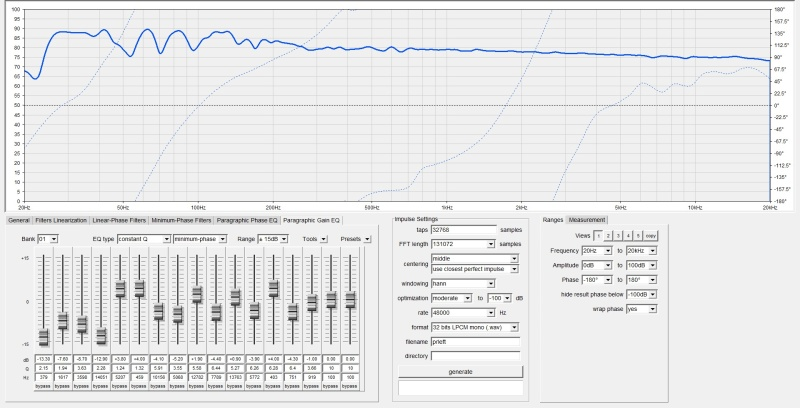Click the generate button
Screen dimensions: 800x408
point(461,371)
